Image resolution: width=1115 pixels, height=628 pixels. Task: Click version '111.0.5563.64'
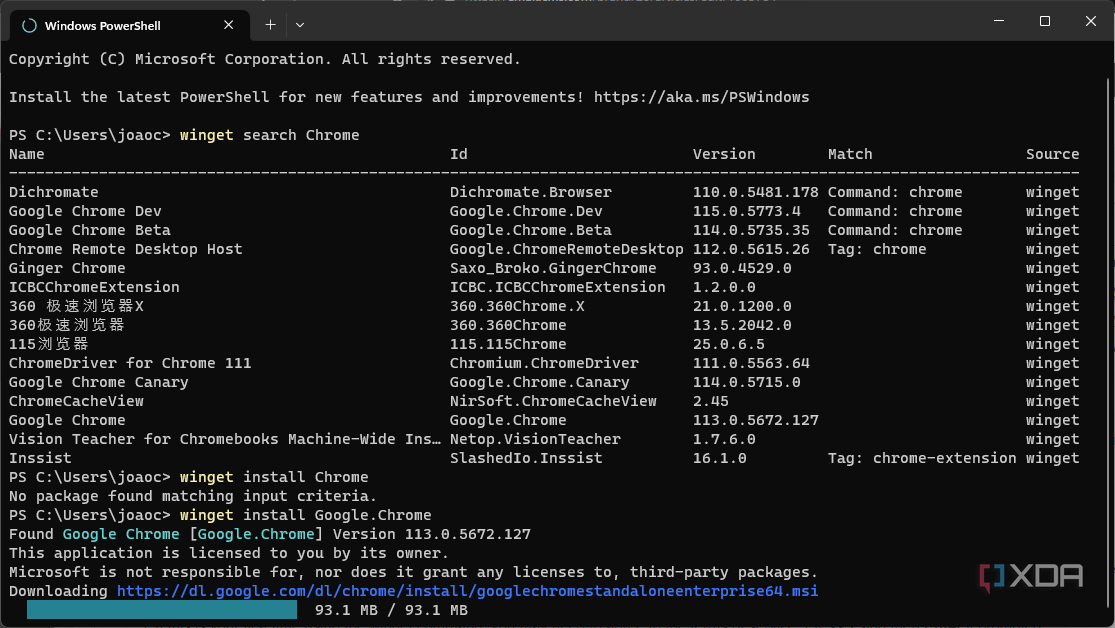pyautogui.click(x=752, y=363)
